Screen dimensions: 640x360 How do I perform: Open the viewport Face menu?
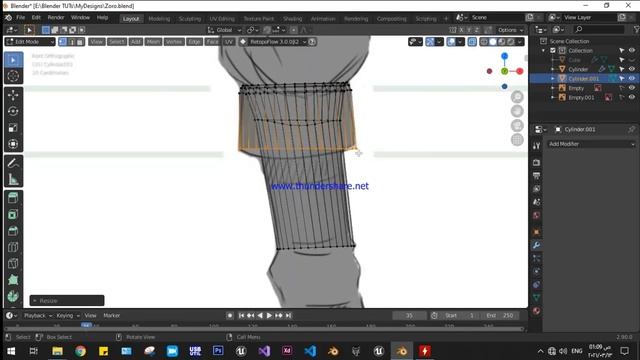point(212,42)
